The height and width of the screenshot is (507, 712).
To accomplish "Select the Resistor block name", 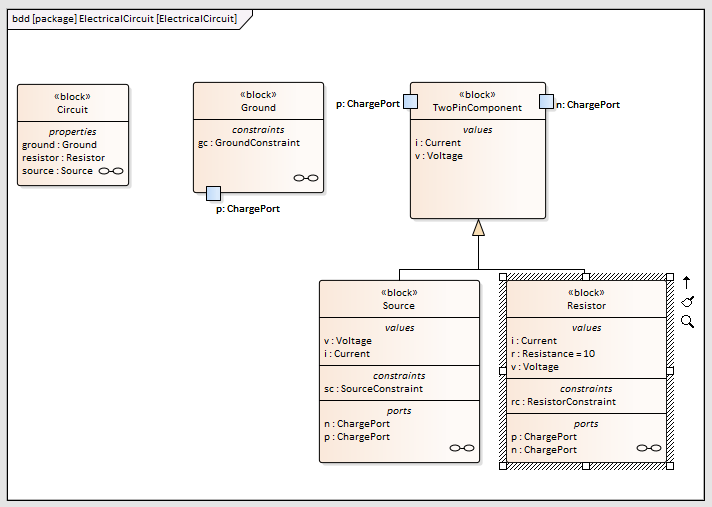I will [x=586, y=306].
